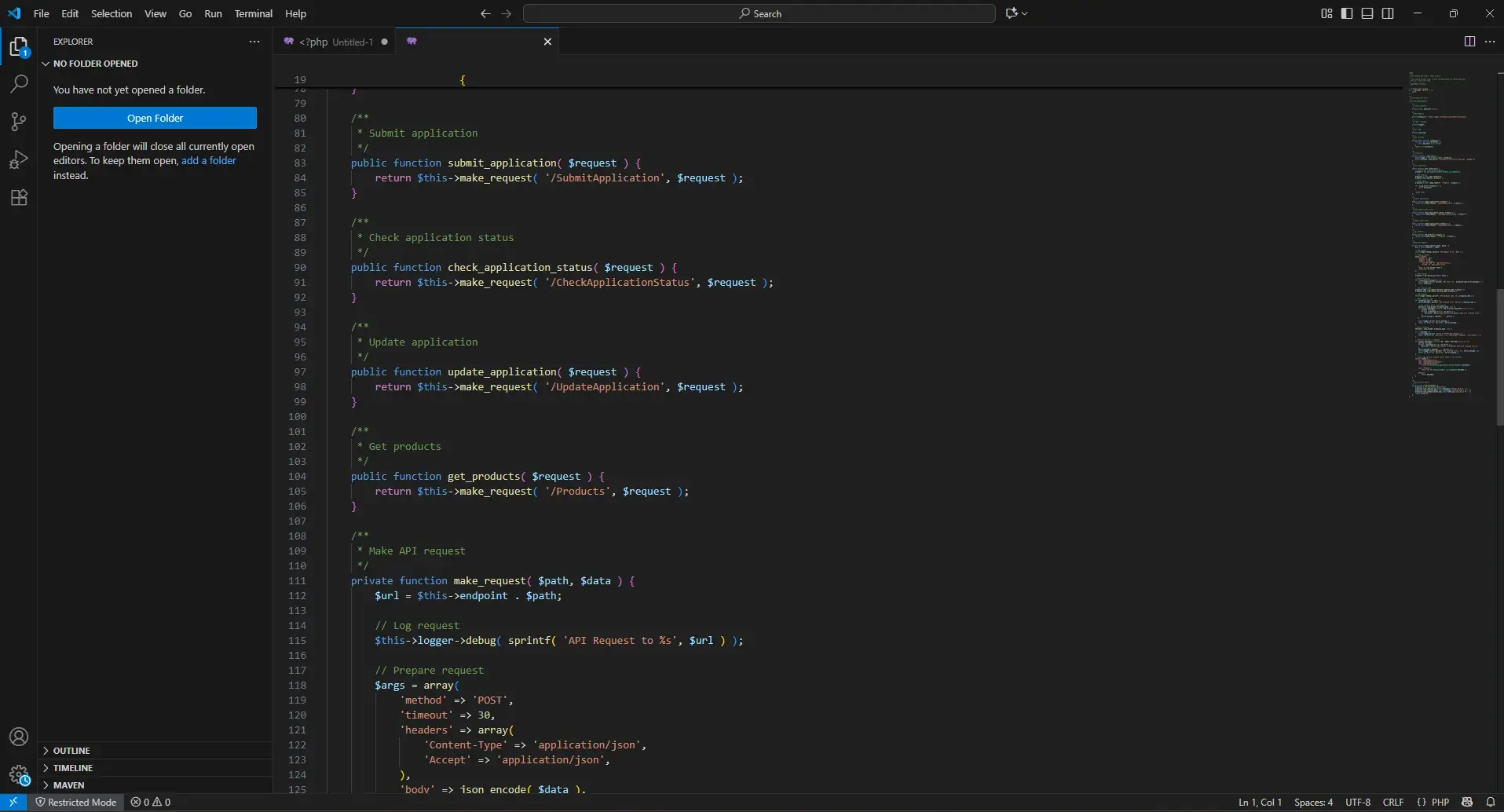The image size is (1504, 812).
Task: Go forward with the navigation arrow
Action: (x=507, y=13)
